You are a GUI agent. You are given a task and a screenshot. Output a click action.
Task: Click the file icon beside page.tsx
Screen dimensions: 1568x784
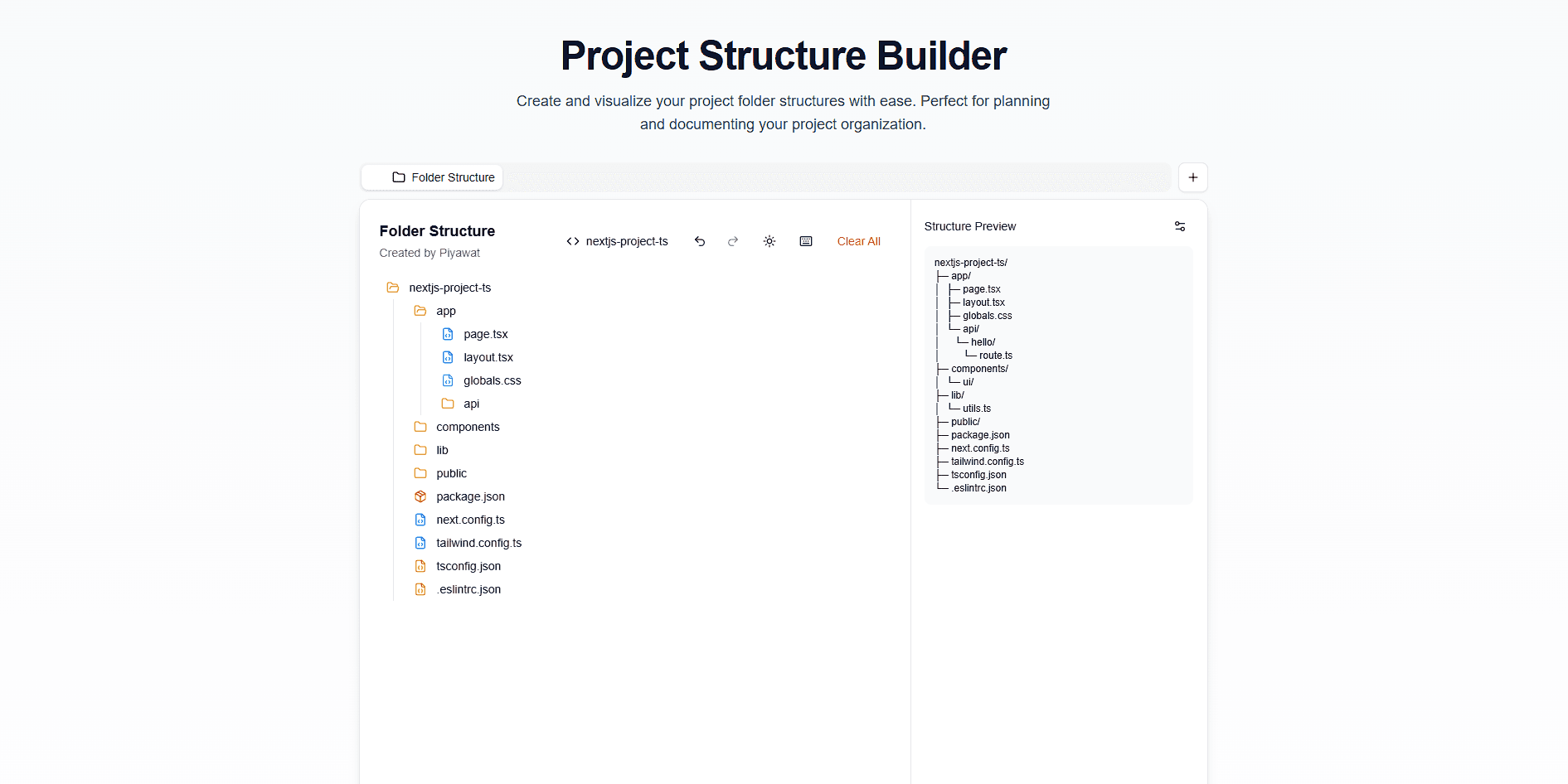(449, 334)
